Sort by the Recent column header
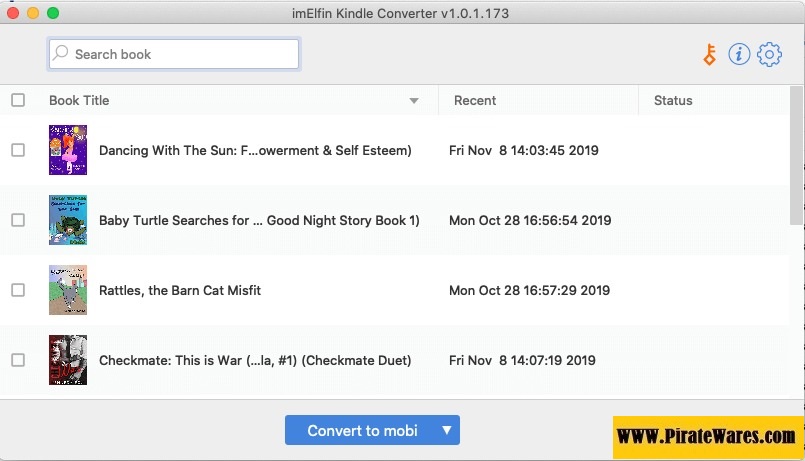This screenshot has height=461, width=805. 475,100
